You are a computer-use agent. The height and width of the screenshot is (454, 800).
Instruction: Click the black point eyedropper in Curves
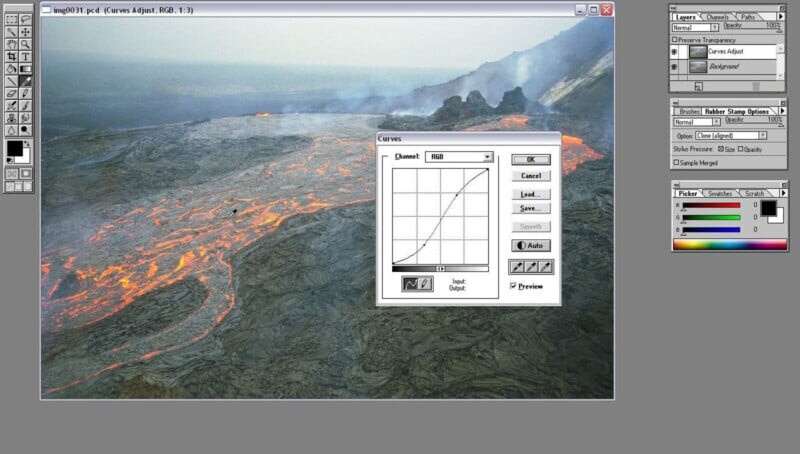tap(517, 266)
